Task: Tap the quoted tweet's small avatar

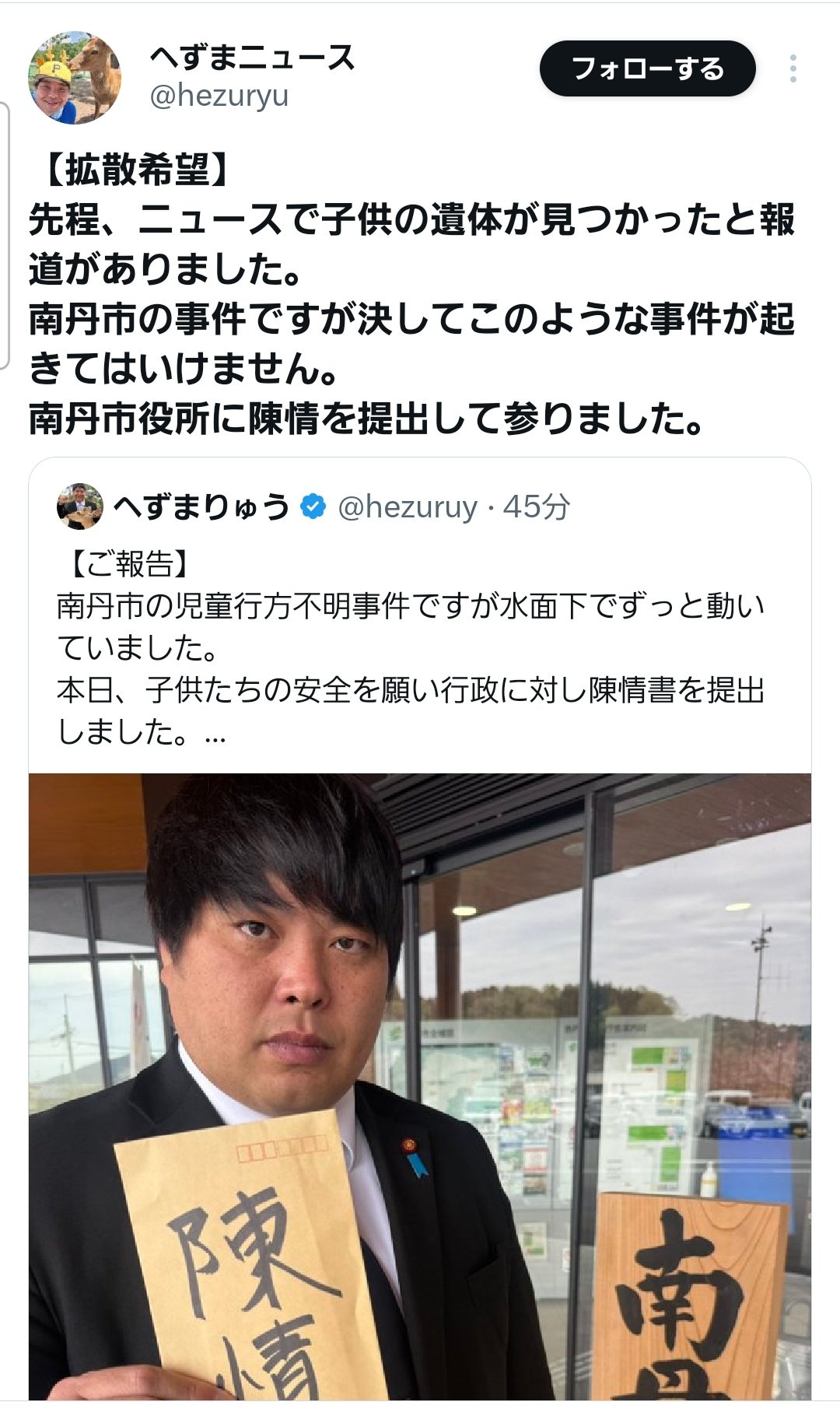Action: (79, 506)
